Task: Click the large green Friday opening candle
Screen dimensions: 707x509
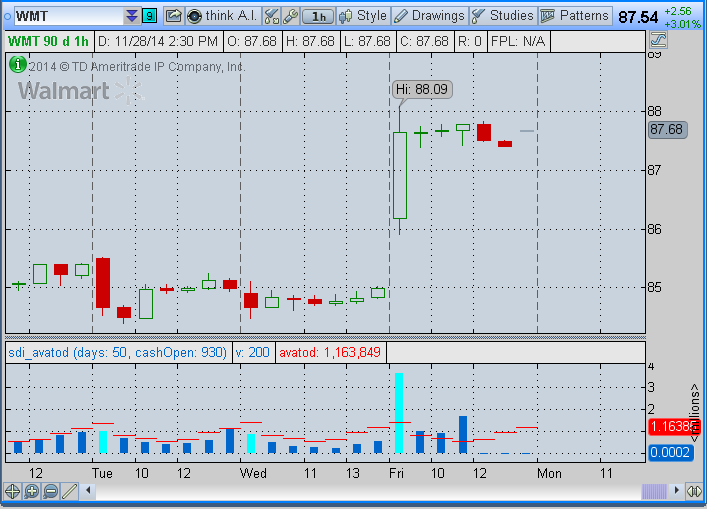Action: (400, 175)
